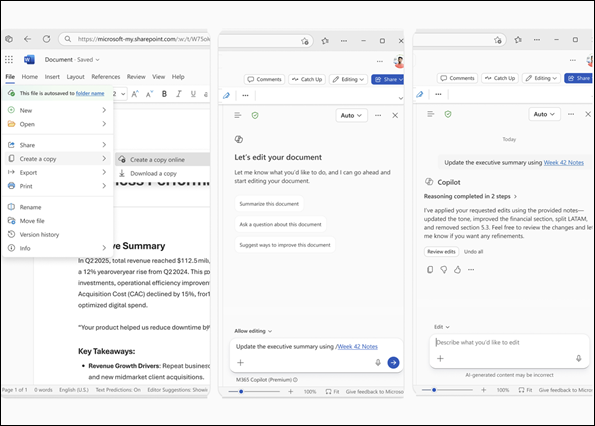
Task: Click the thumbs up icon in right pane
Action: coord(457,270)
